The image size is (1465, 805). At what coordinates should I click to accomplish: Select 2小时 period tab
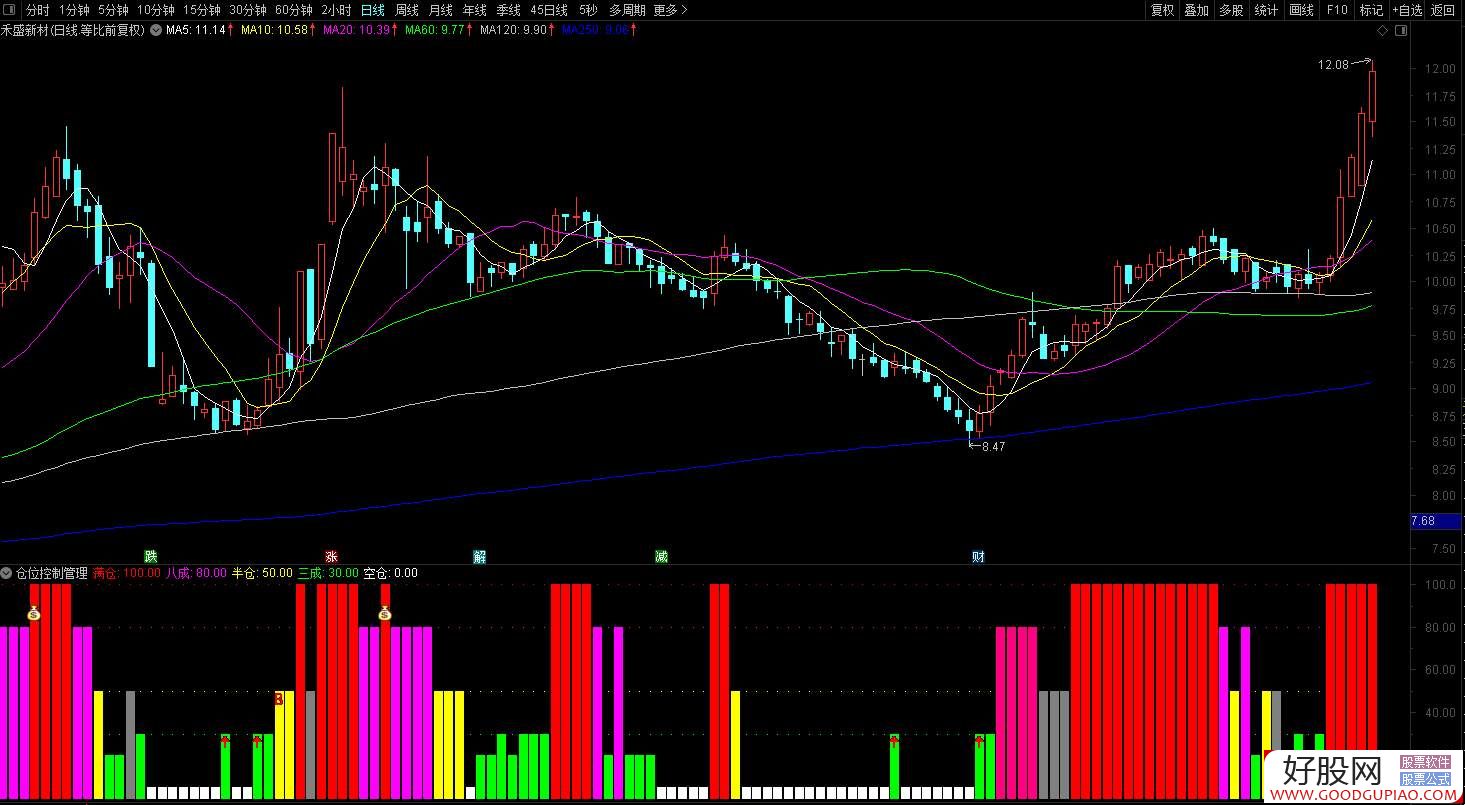(336, 10)
